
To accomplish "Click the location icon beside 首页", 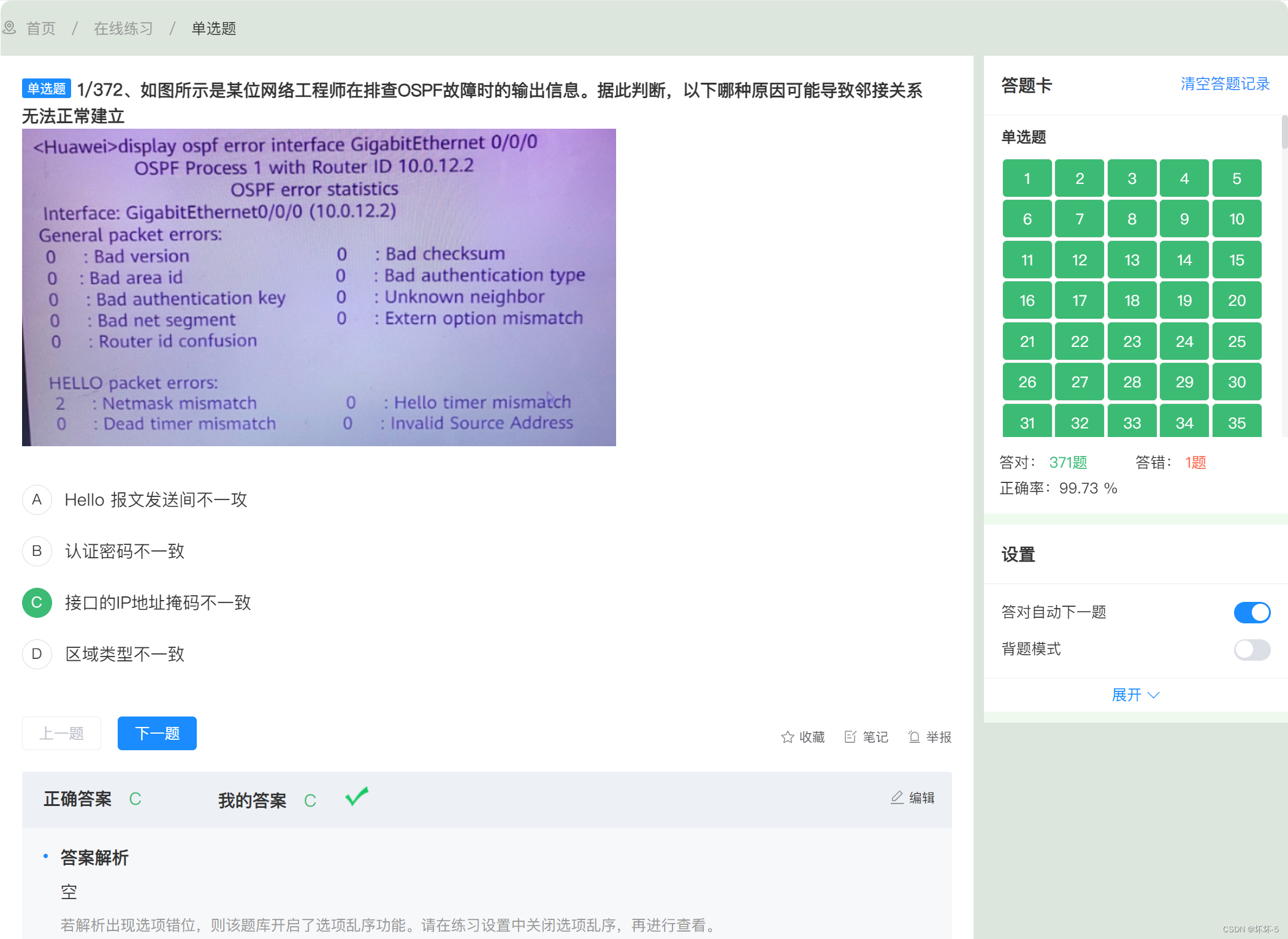I will click(10, 28).
